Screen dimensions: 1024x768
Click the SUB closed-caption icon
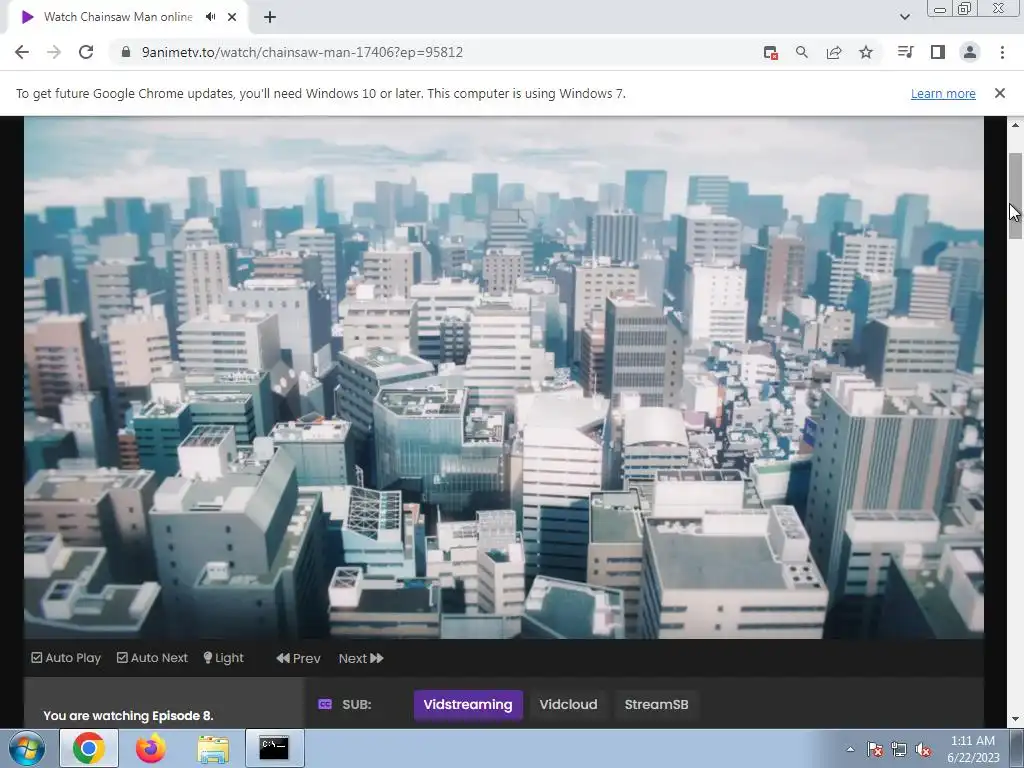[325, 704]
